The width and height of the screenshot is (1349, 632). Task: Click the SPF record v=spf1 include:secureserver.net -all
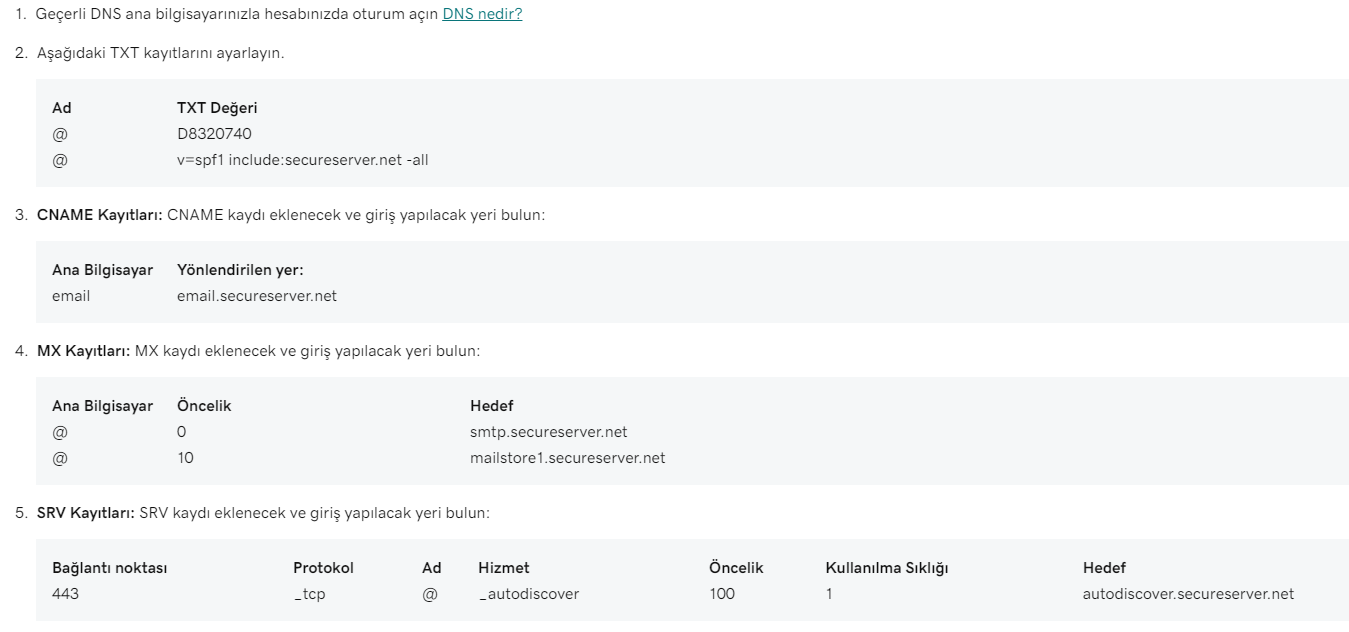pos(303,160)
